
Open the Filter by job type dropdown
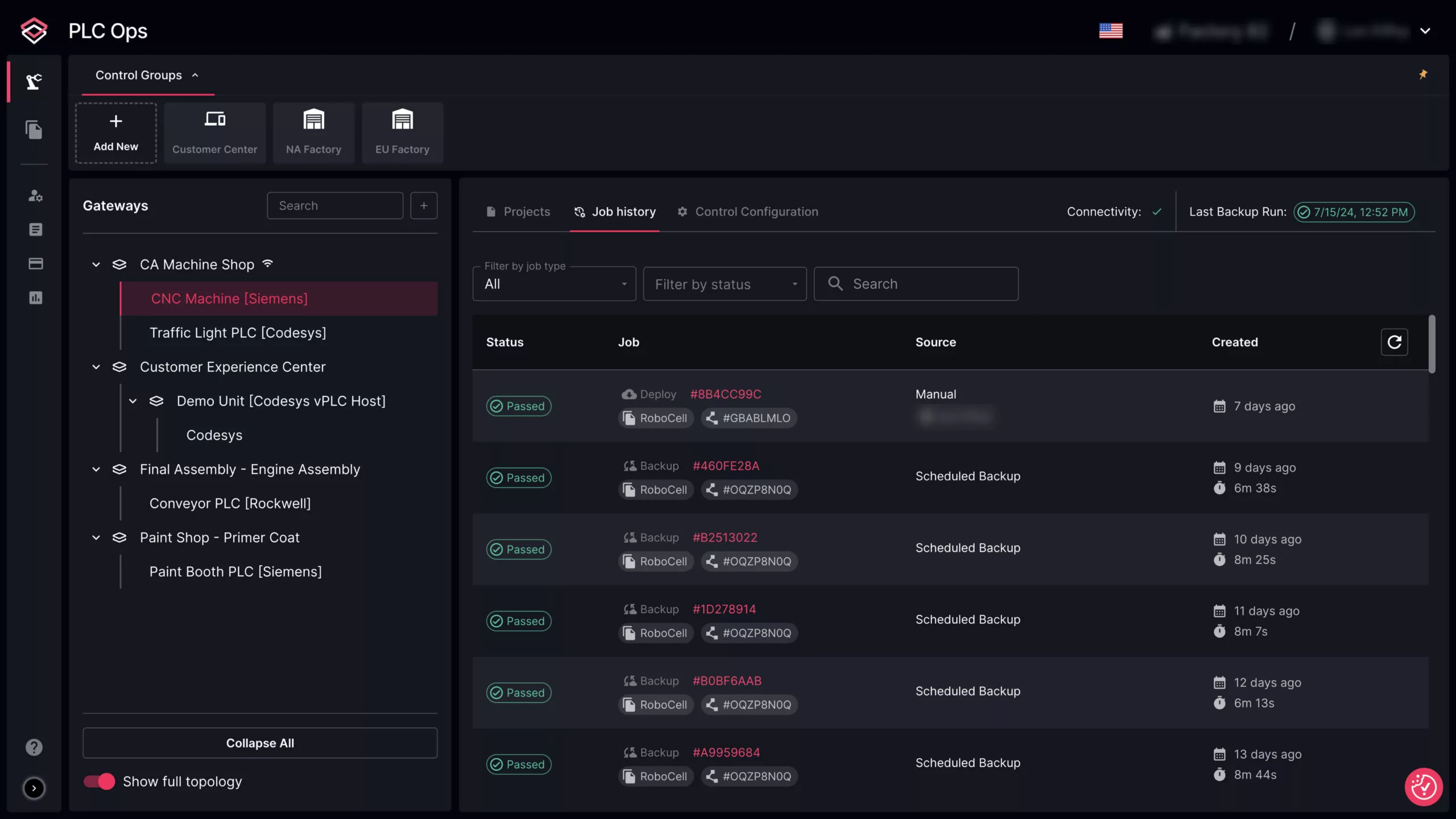(554, 284)
